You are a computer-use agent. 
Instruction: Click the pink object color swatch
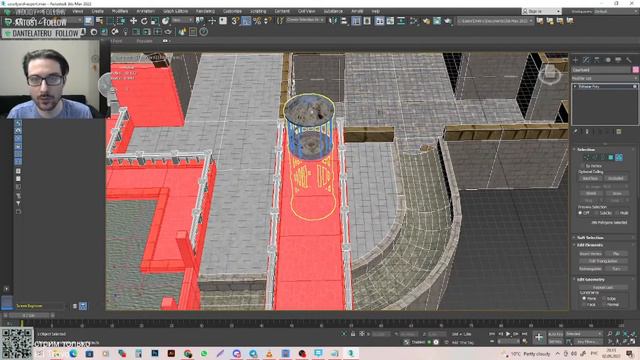(636, 70)
